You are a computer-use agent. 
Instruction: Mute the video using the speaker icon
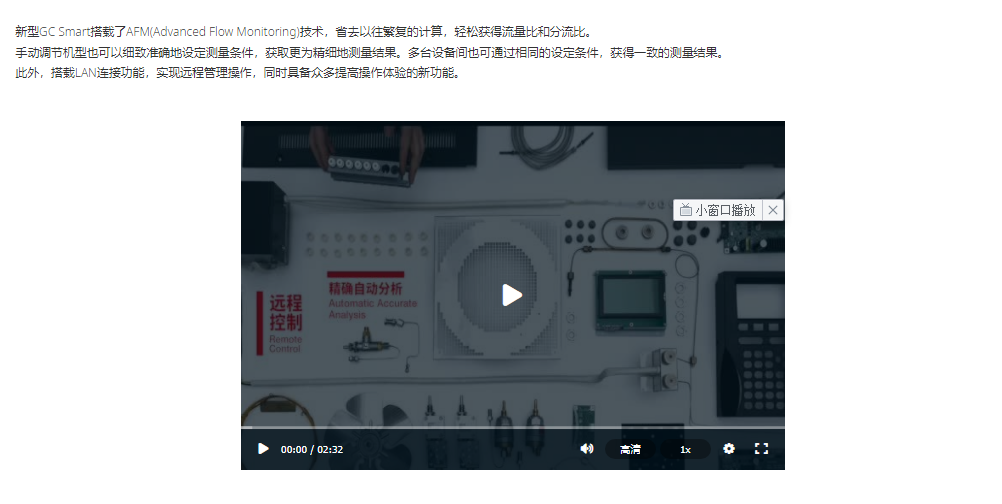click(x=587, y=448)
